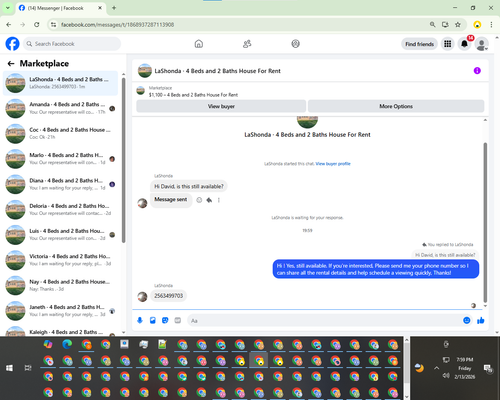Open the Victoria conversation

tap(60, 260)
